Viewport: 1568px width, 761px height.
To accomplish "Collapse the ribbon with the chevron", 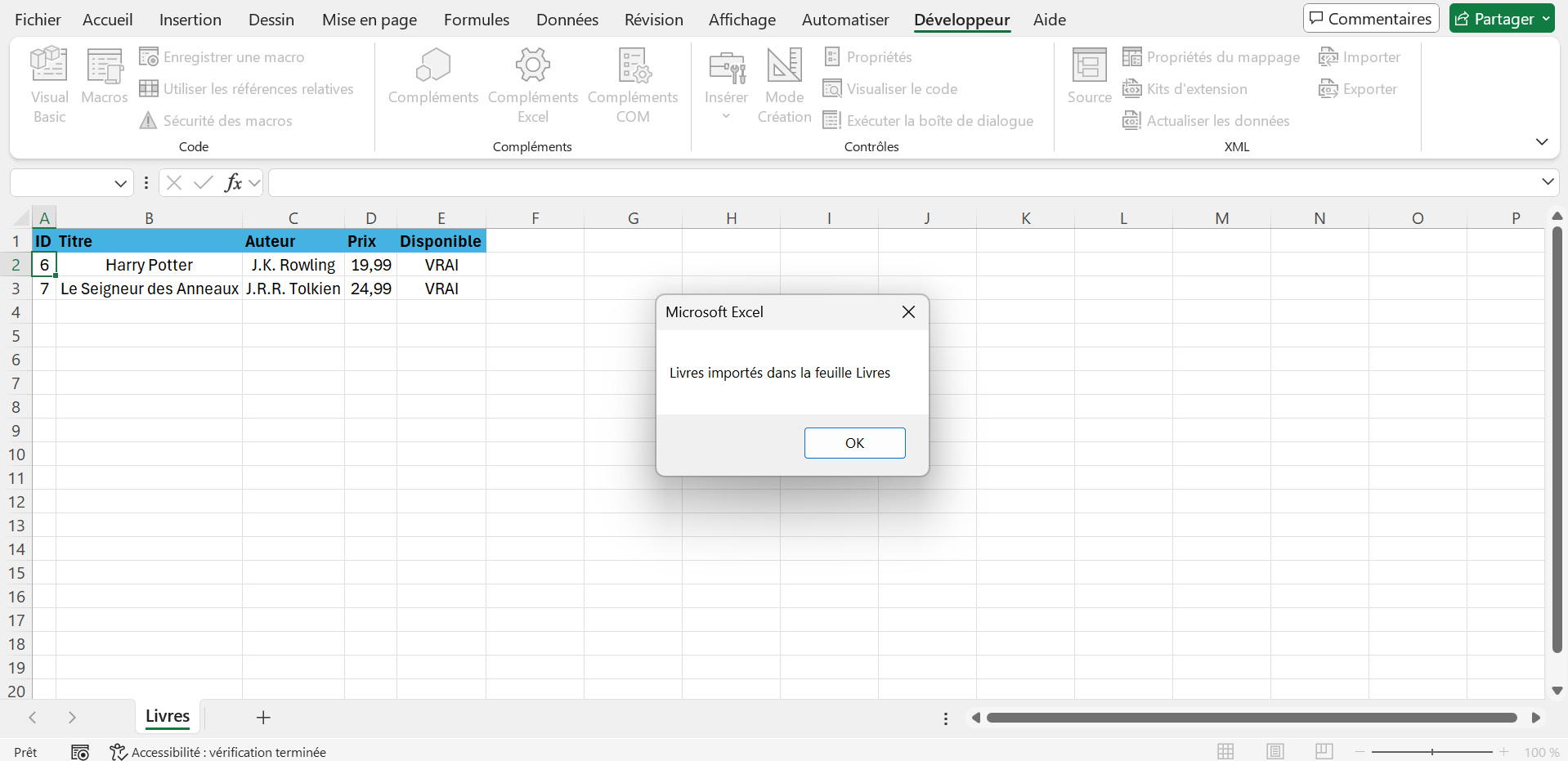I will tap(1542, 141).
